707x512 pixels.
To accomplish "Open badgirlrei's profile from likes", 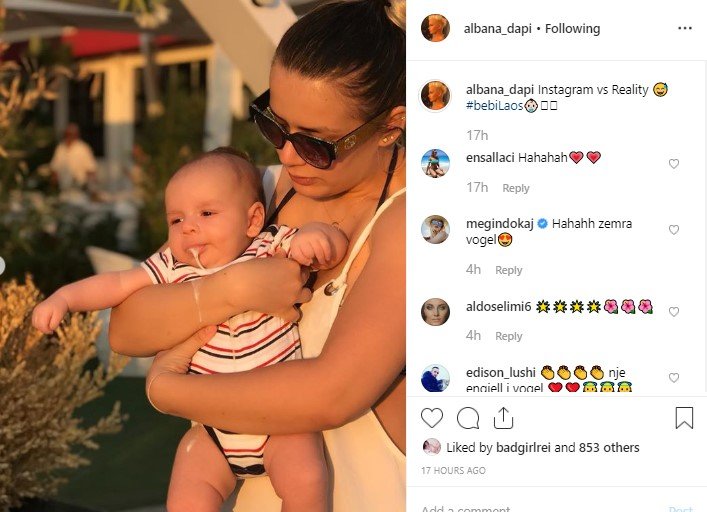I will tap(523, 448).
